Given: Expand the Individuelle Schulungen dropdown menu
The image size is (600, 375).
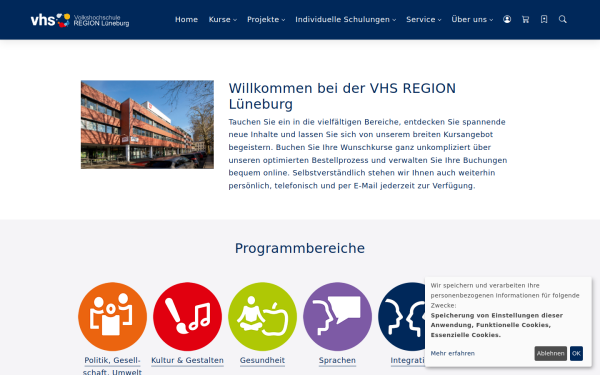Looking at the screenshot, I should [x=346, y=20].
